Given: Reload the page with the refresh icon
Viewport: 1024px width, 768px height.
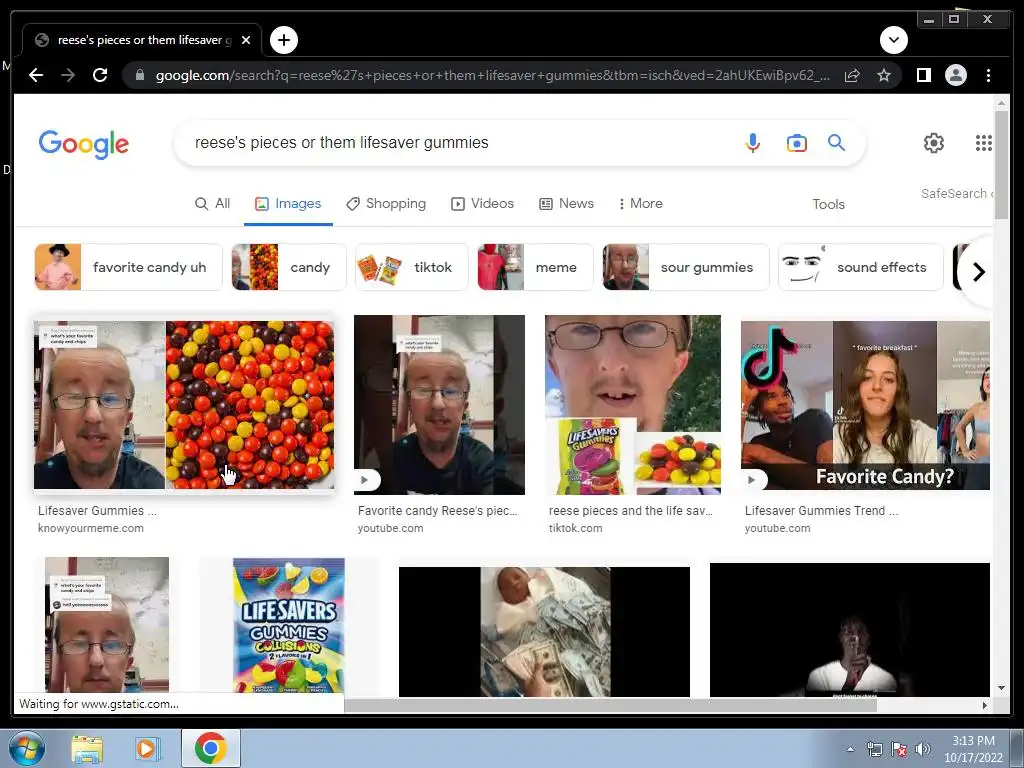Looking at the screenshot, I should (x=100, y=75).
